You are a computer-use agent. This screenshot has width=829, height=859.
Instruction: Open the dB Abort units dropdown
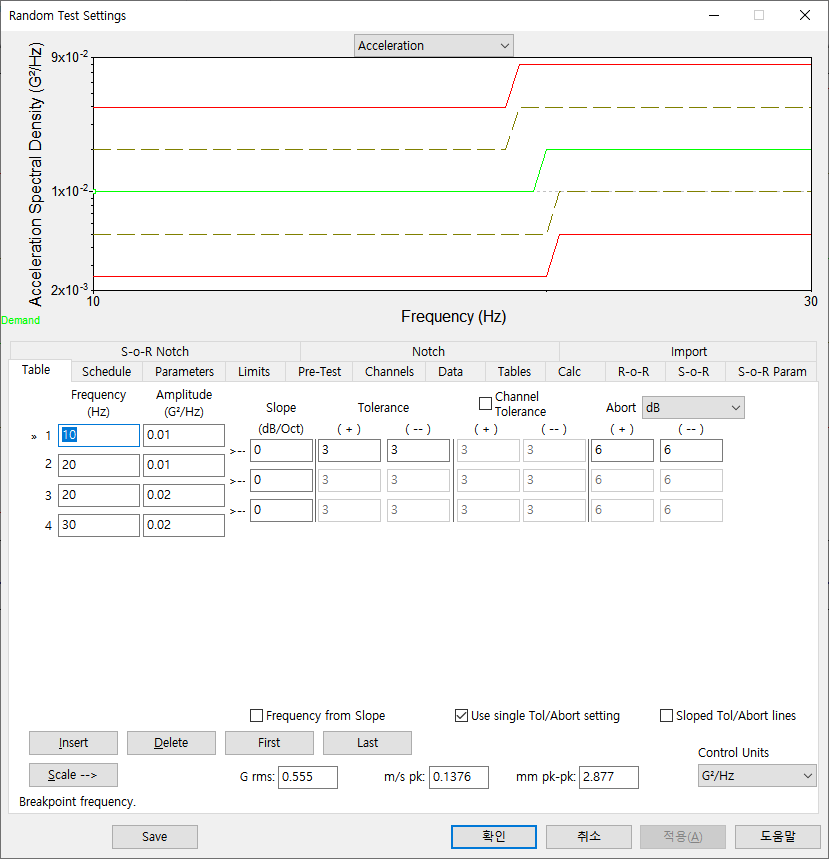pos(693,407)
